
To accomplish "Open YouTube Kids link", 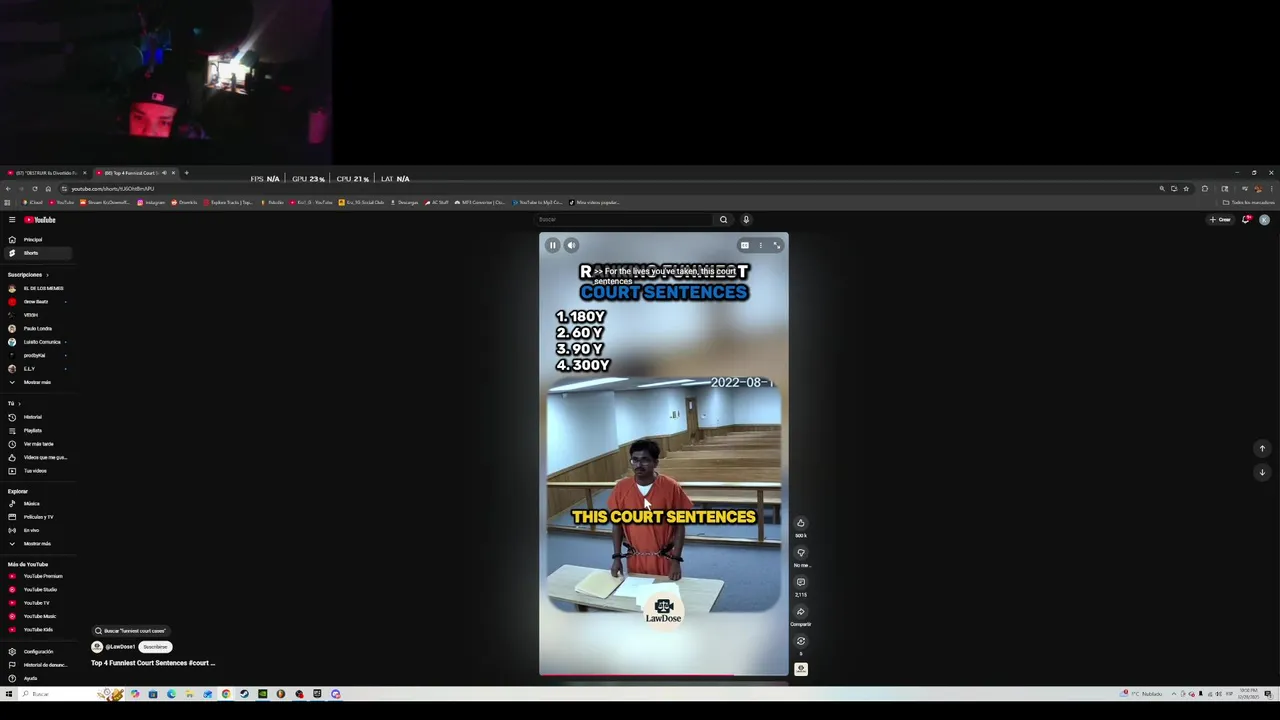I will 37,630.
